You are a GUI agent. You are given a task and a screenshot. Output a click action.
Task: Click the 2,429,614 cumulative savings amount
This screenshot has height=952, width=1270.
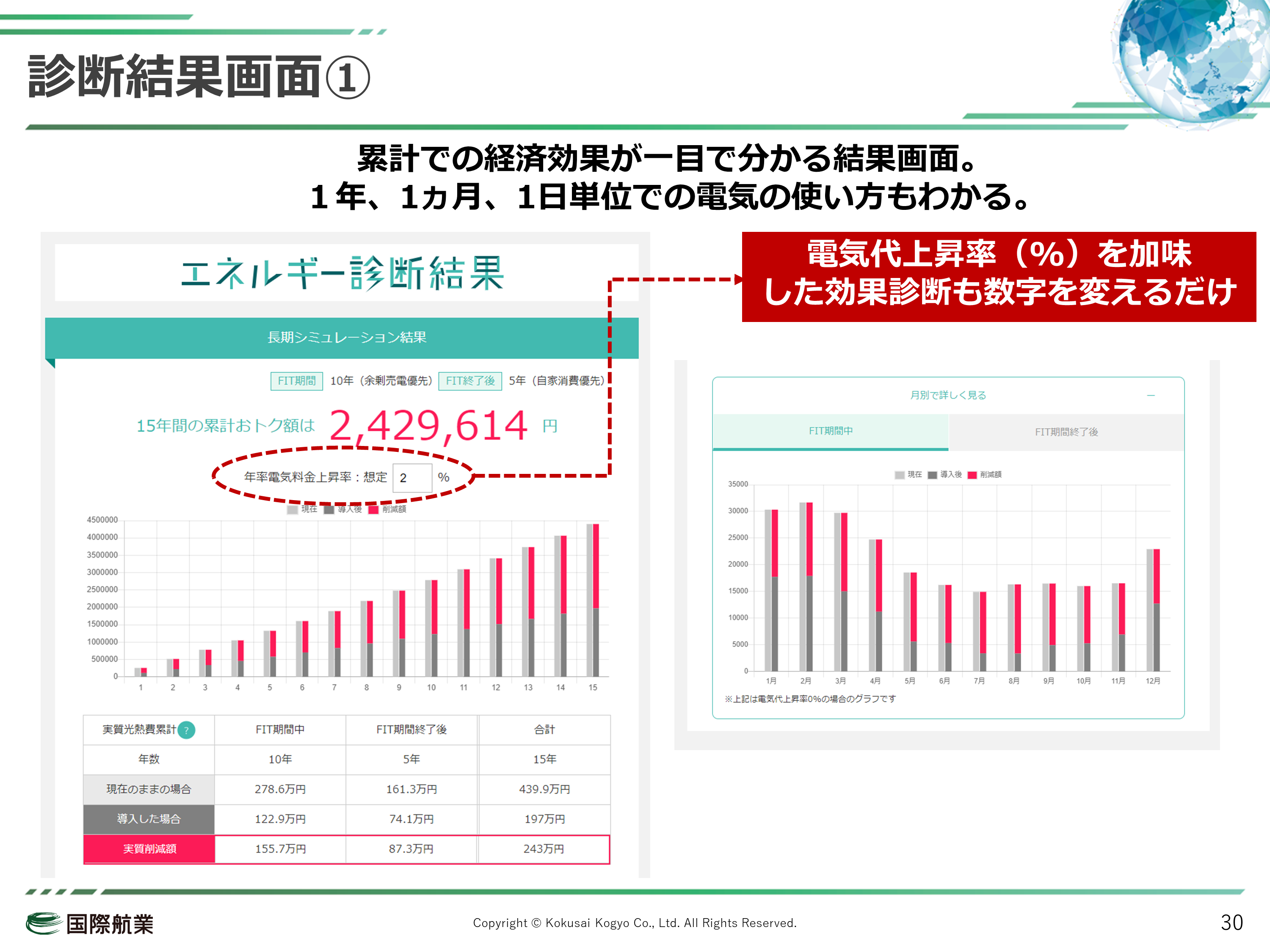428,426
